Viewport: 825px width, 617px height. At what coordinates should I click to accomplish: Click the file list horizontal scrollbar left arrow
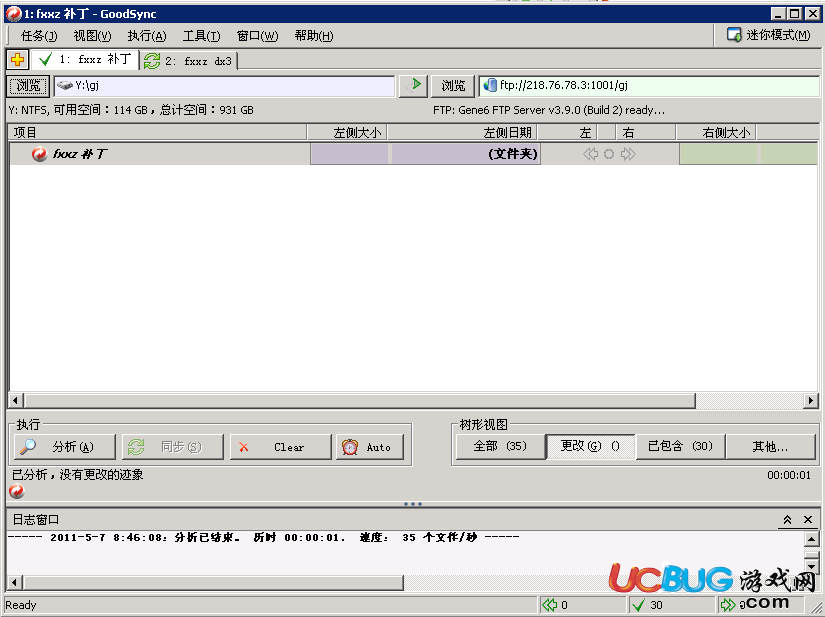pos(16,400)
